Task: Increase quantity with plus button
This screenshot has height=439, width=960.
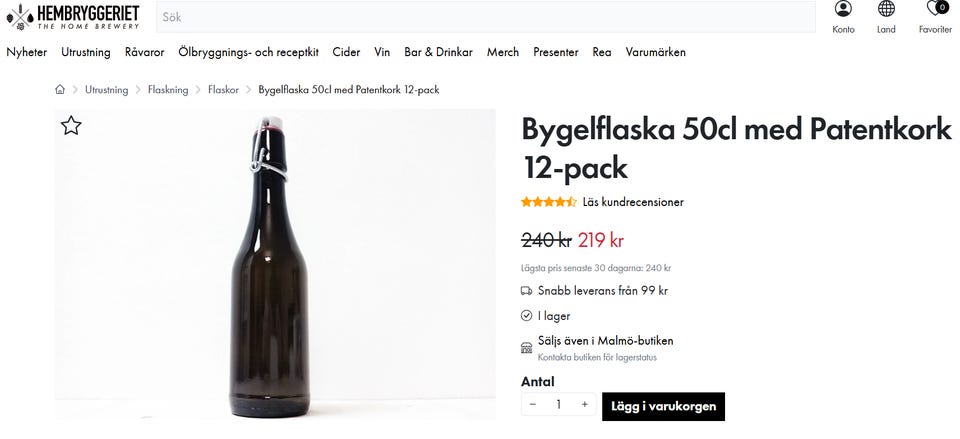Action: [585, 405]
